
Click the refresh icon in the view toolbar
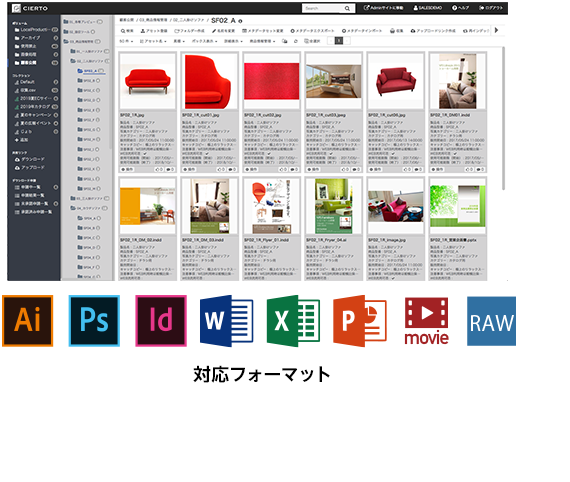pos(296,41)
